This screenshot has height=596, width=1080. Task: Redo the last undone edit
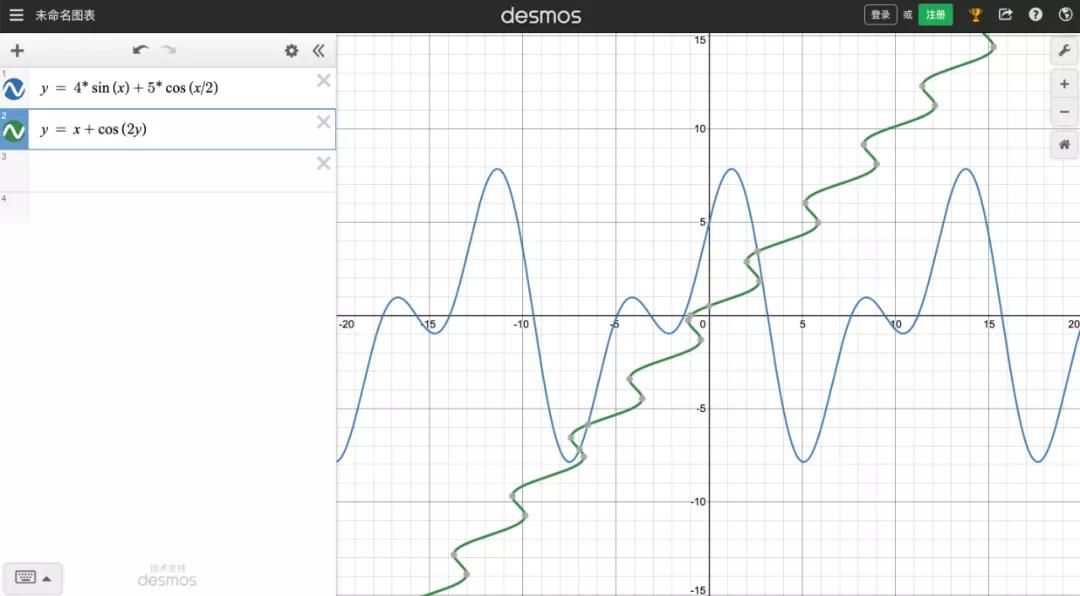point(169,50)
